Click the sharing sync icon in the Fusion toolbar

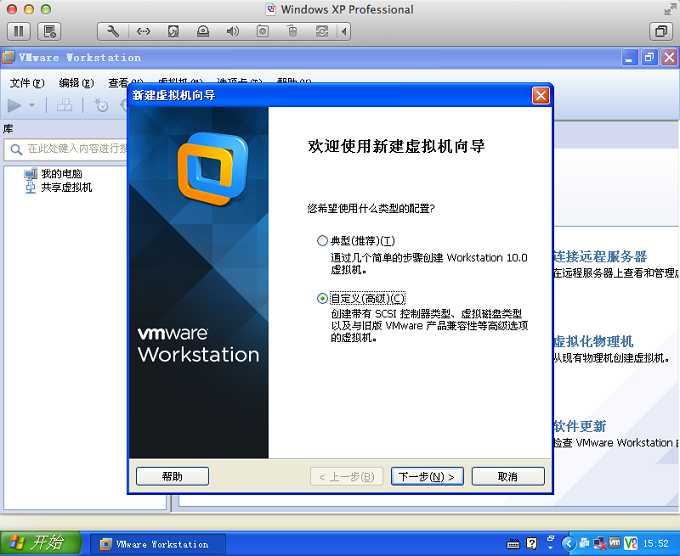[322, 31]
